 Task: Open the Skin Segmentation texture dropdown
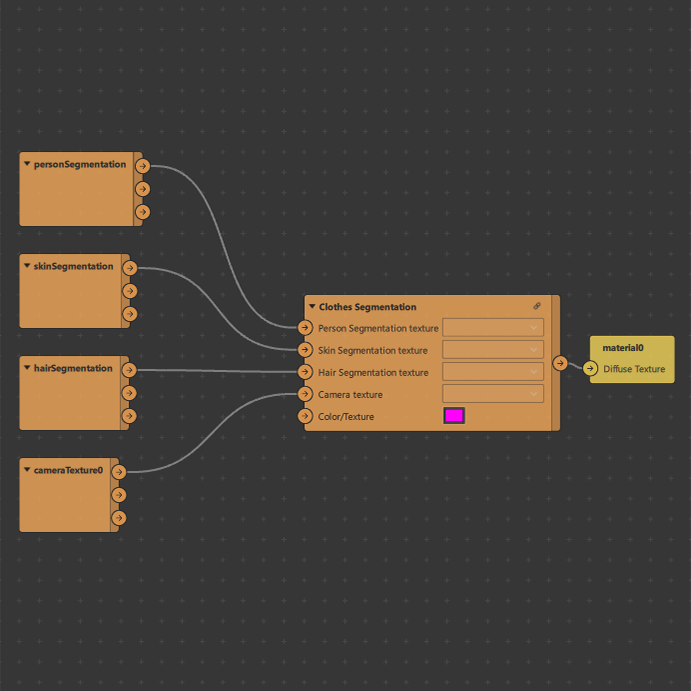tap(493, 349)
